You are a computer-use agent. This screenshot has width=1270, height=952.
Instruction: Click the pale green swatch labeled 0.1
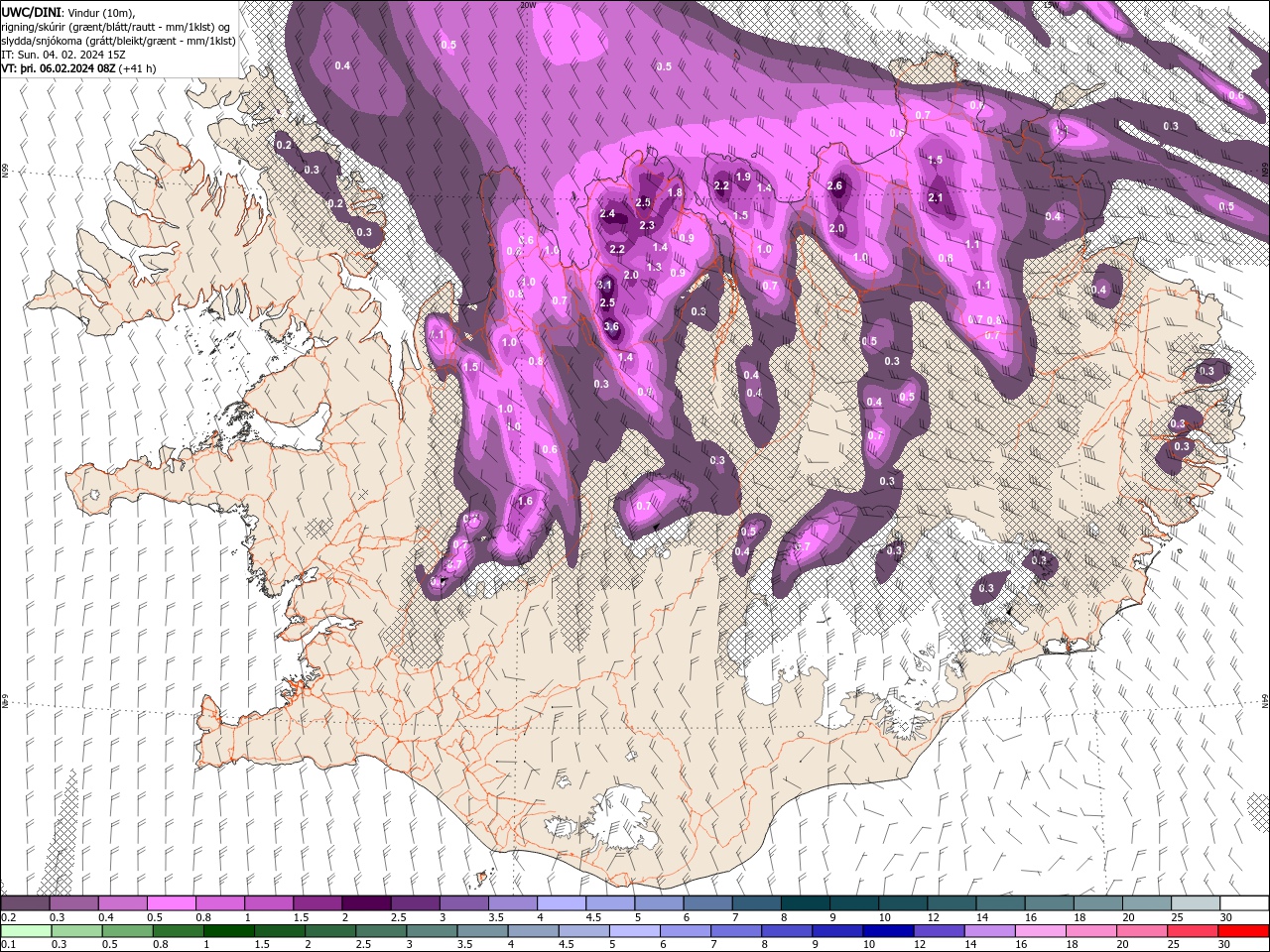pos(26,931)
